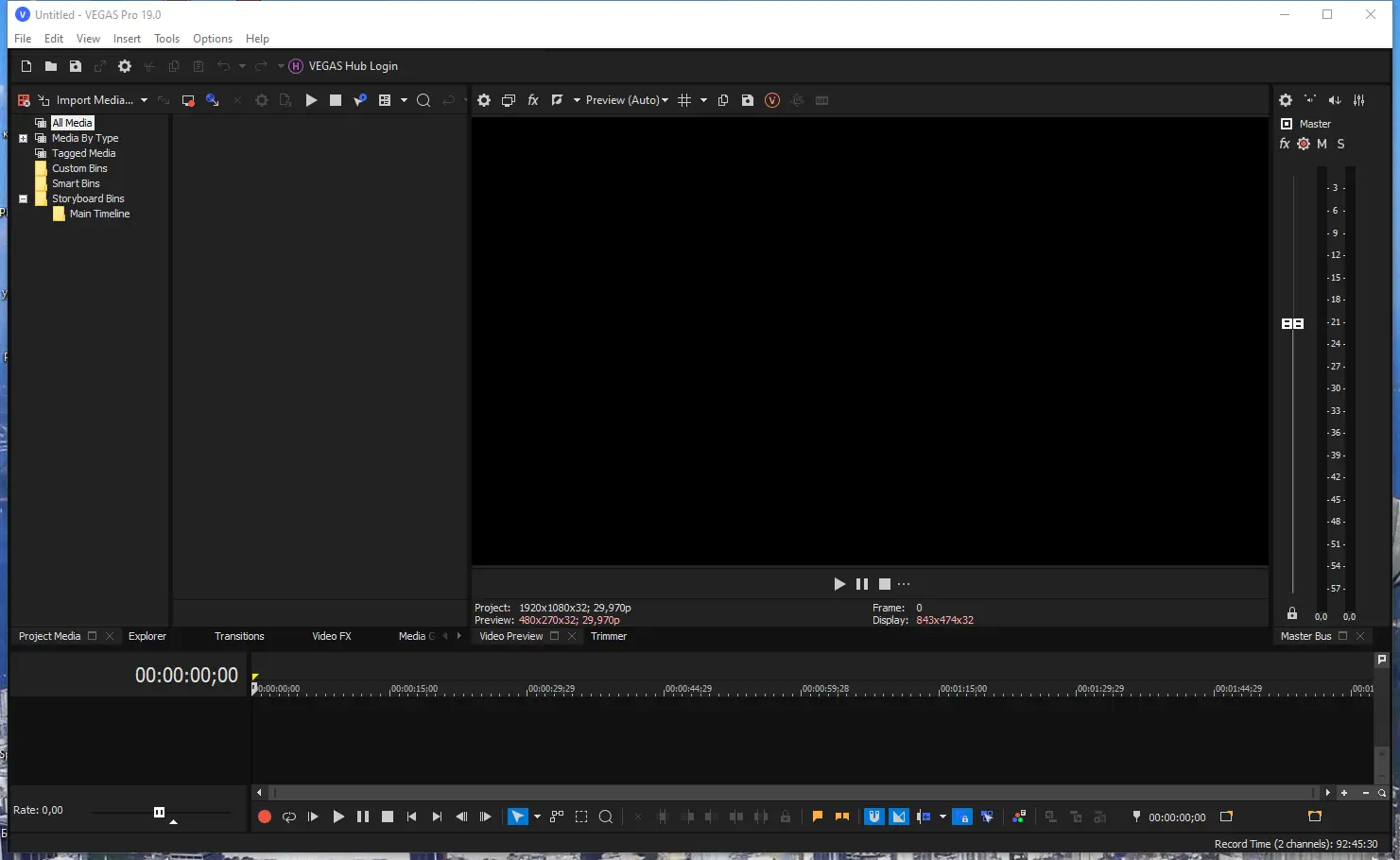
Task: Start preview rendering with the Play icon
Action: tap(839, 583)
